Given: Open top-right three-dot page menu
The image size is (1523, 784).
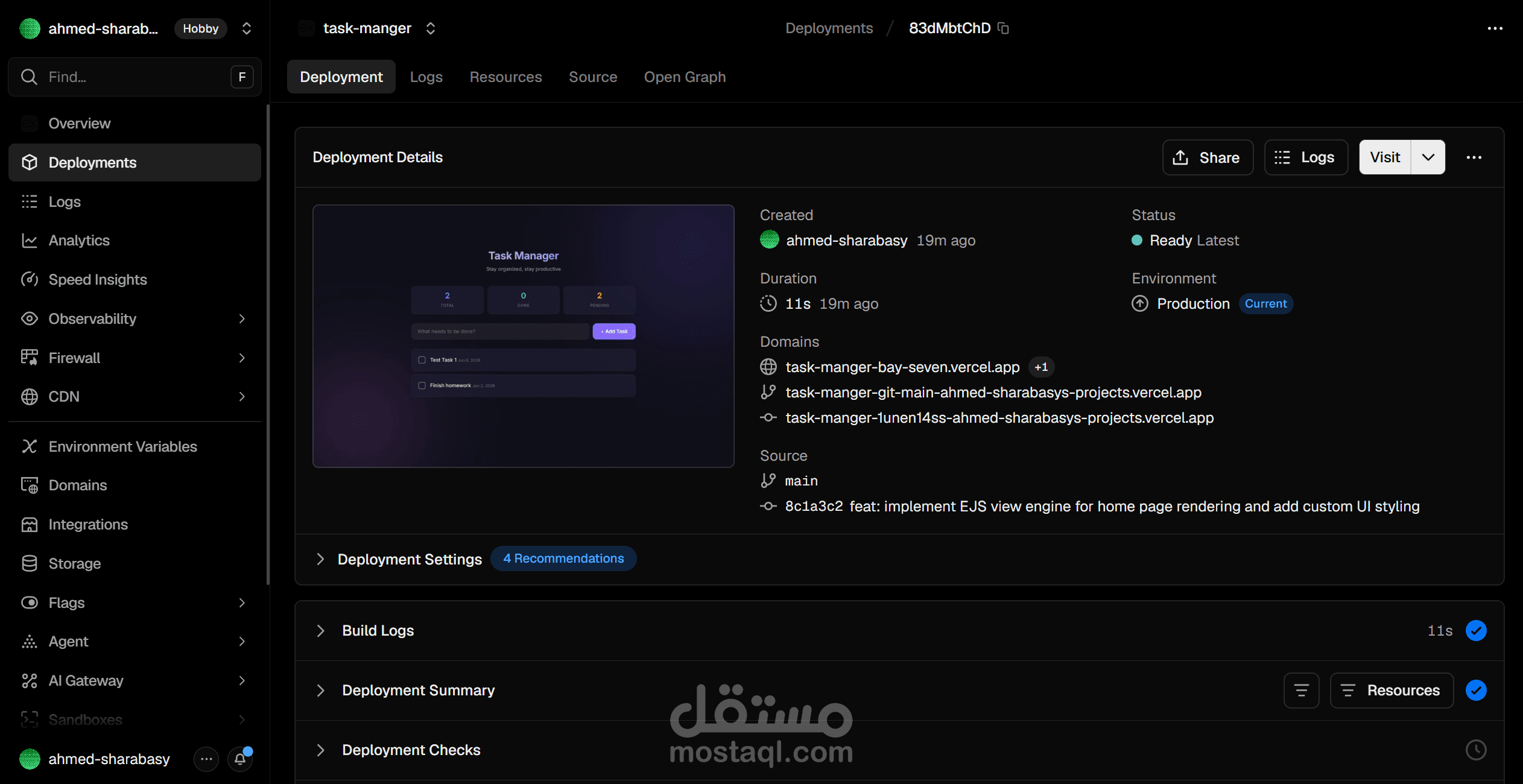Looking at the screenshot, I should [x=1495, y=28].
